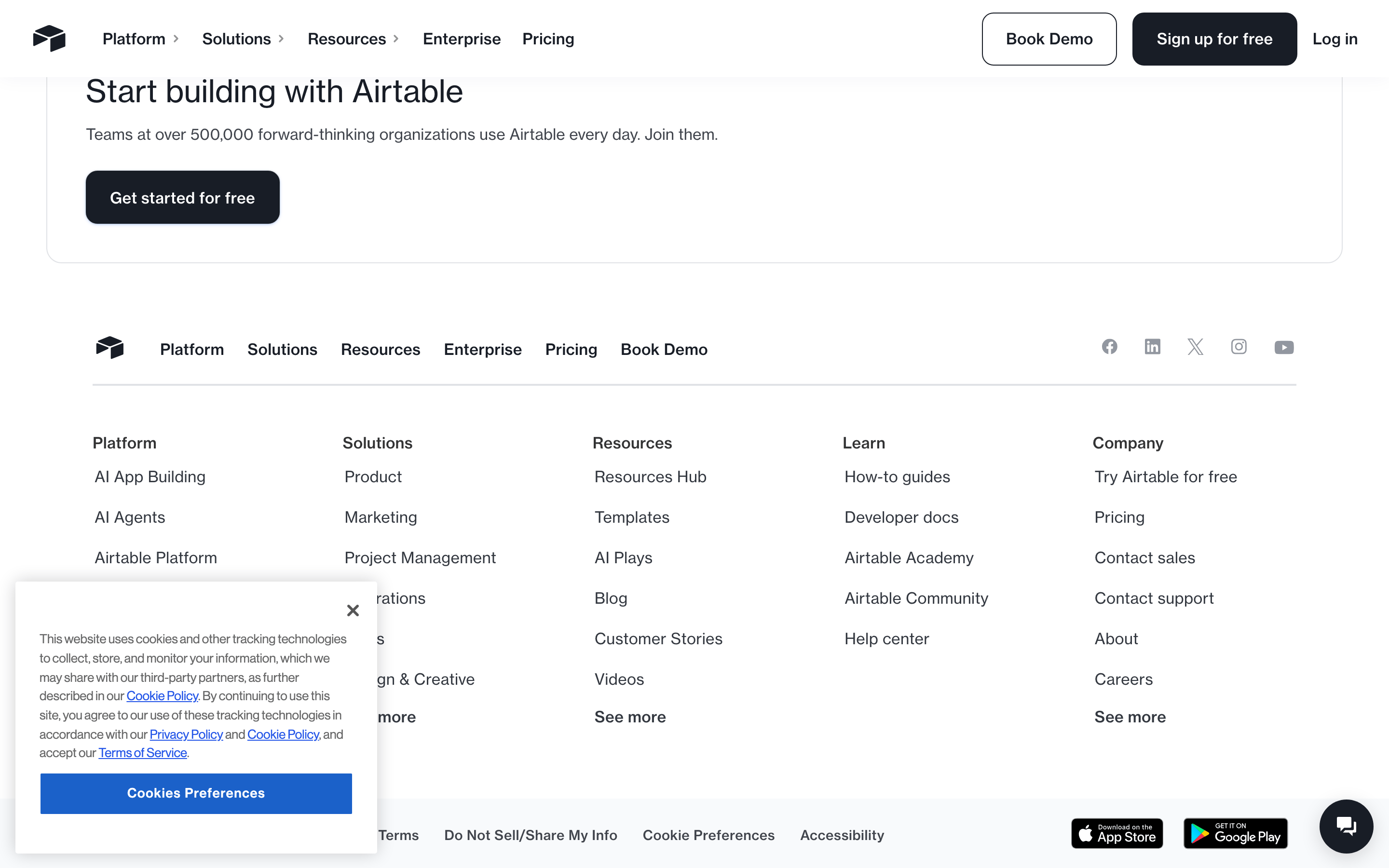Open the chat support bubble
This screenshot has width=1389, height=868.
pyautogui.click(x=1346, y=827)
